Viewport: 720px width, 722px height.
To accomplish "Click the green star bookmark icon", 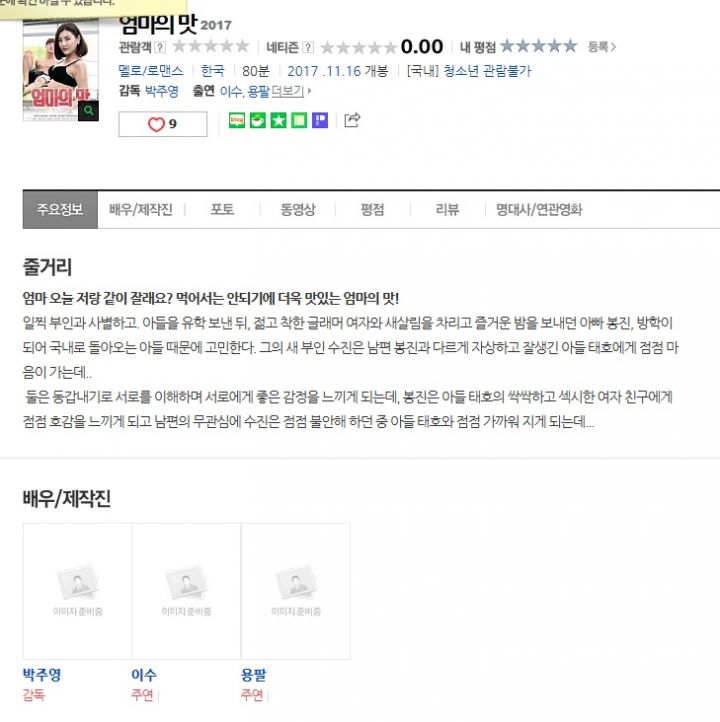I will coord(278,121).
